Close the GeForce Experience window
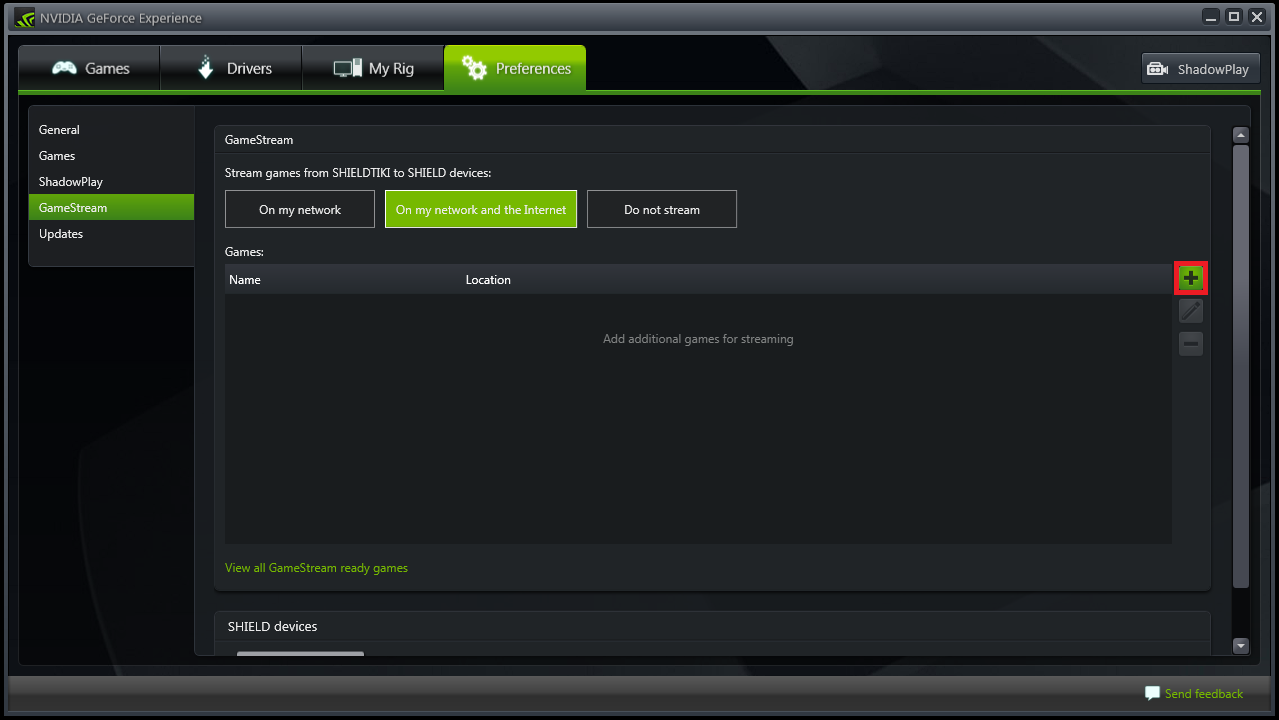Screen dimensions: 1279x720 pyautogui.click(x=1257, y=17)
